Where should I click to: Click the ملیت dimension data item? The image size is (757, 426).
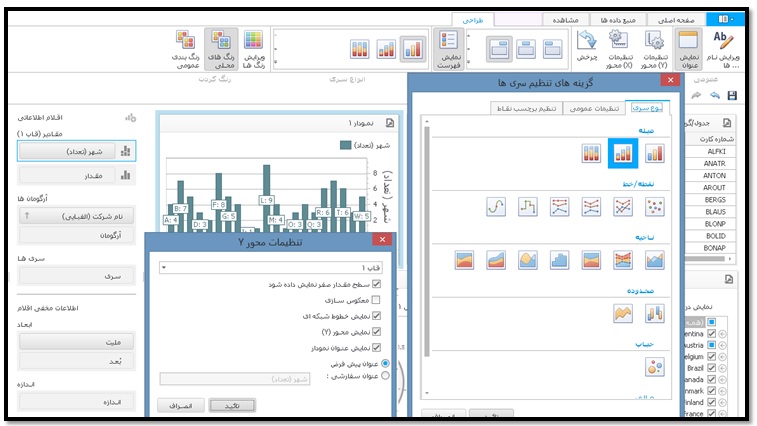pyautogui.click(x=76, y=341)
